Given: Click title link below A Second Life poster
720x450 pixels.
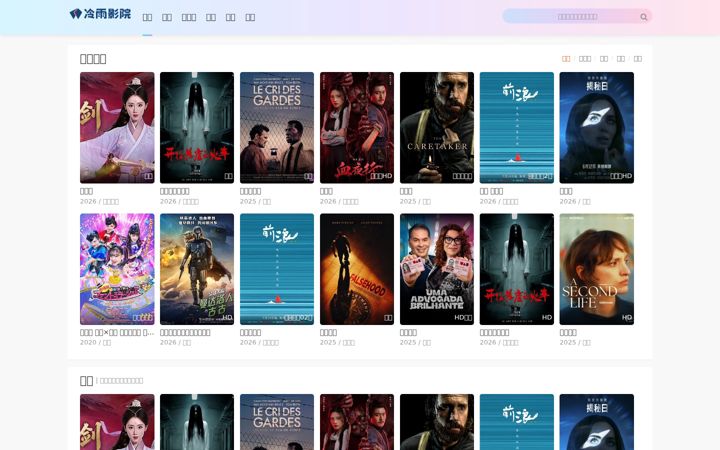Looking at the screenshot, I should pos(568,332).
